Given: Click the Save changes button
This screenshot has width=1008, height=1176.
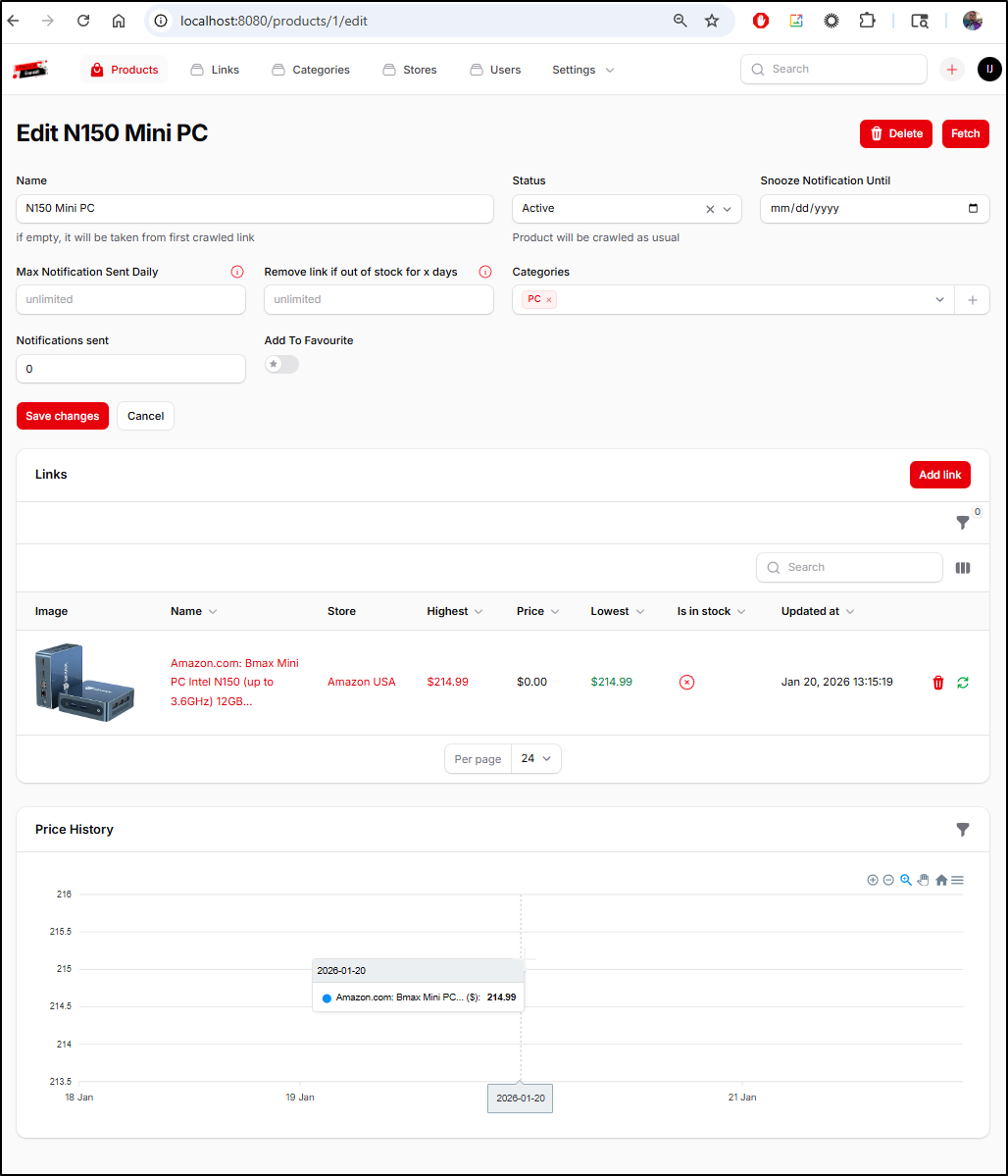Looking at the screenshot, I should pyautogui.click(x=63, y=416).
